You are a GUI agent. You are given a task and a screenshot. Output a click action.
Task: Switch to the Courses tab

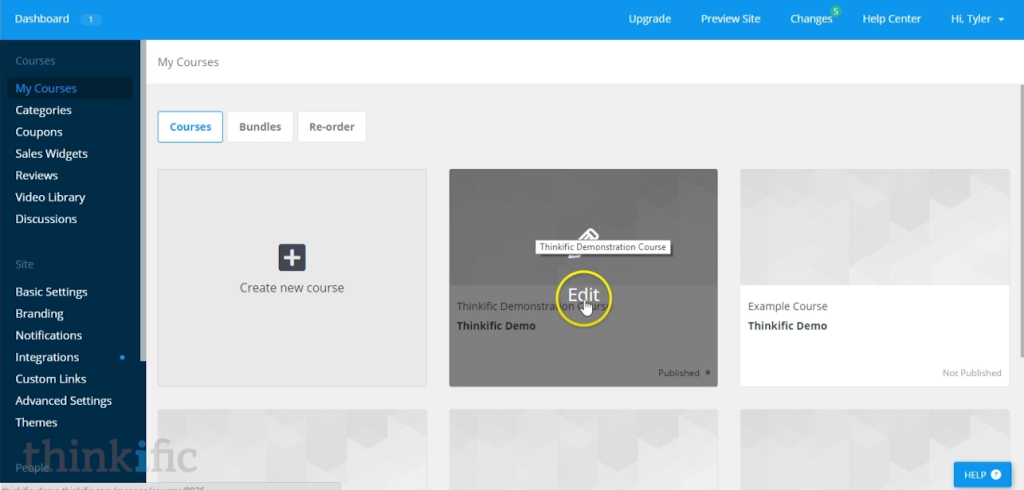[190, 127]
